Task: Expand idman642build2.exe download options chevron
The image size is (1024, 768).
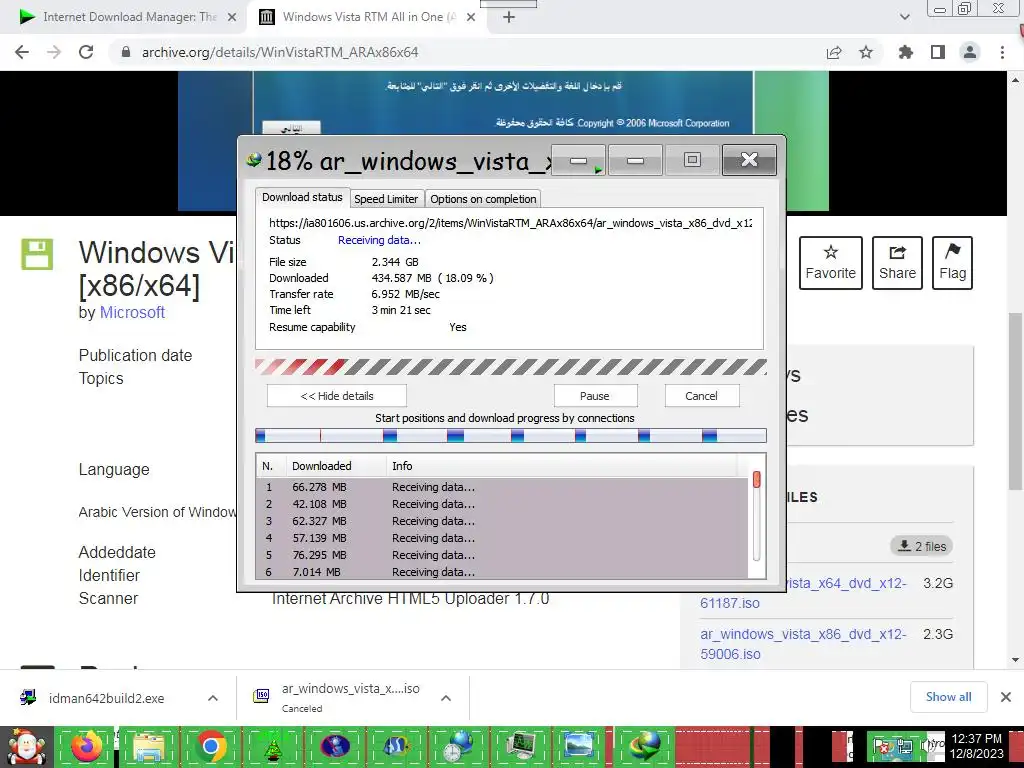Action: pos(213,698)
